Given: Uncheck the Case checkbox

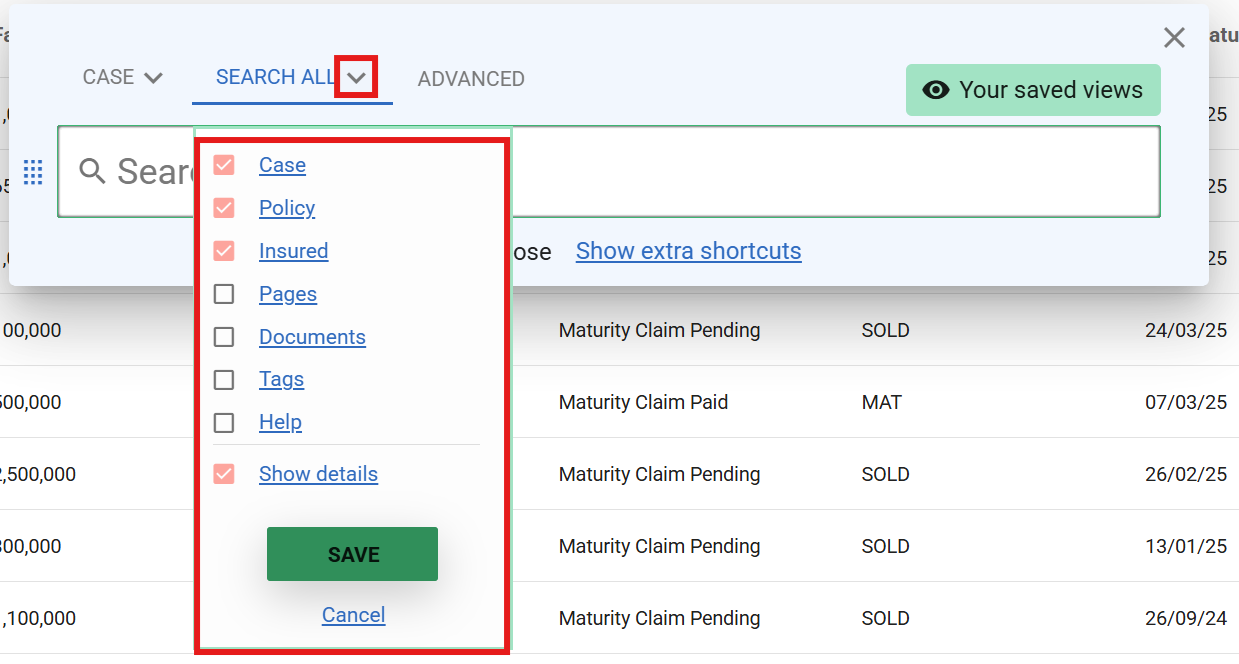Looking at the screenshot, I should coord(224,165).
